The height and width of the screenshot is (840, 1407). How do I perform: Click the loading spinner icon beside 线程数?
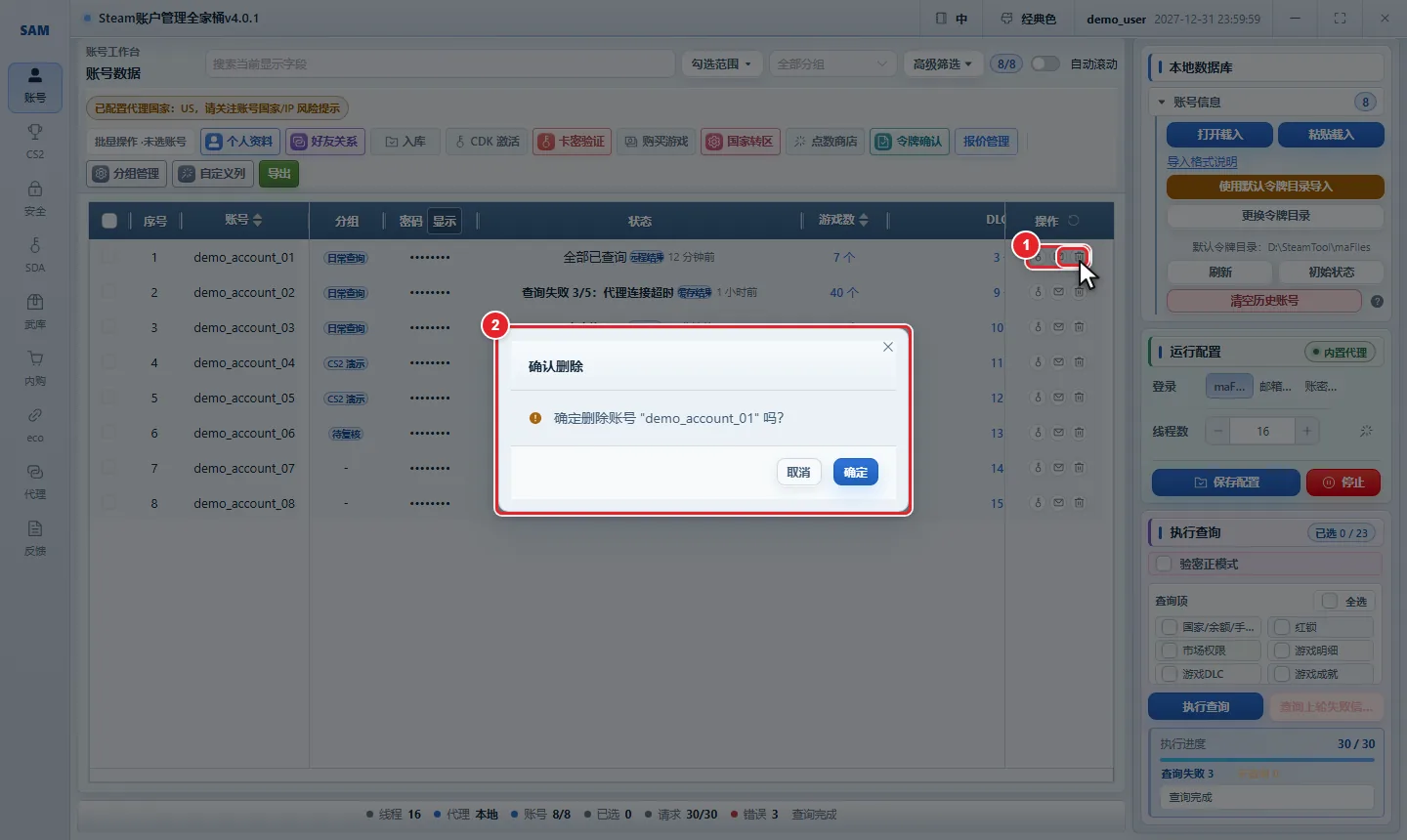1366,431
